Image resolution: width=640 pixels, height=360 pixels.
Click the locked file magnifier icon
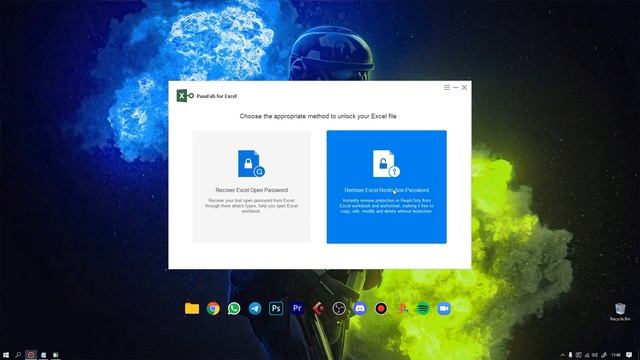pyautogui.click(x=251, y=164)
